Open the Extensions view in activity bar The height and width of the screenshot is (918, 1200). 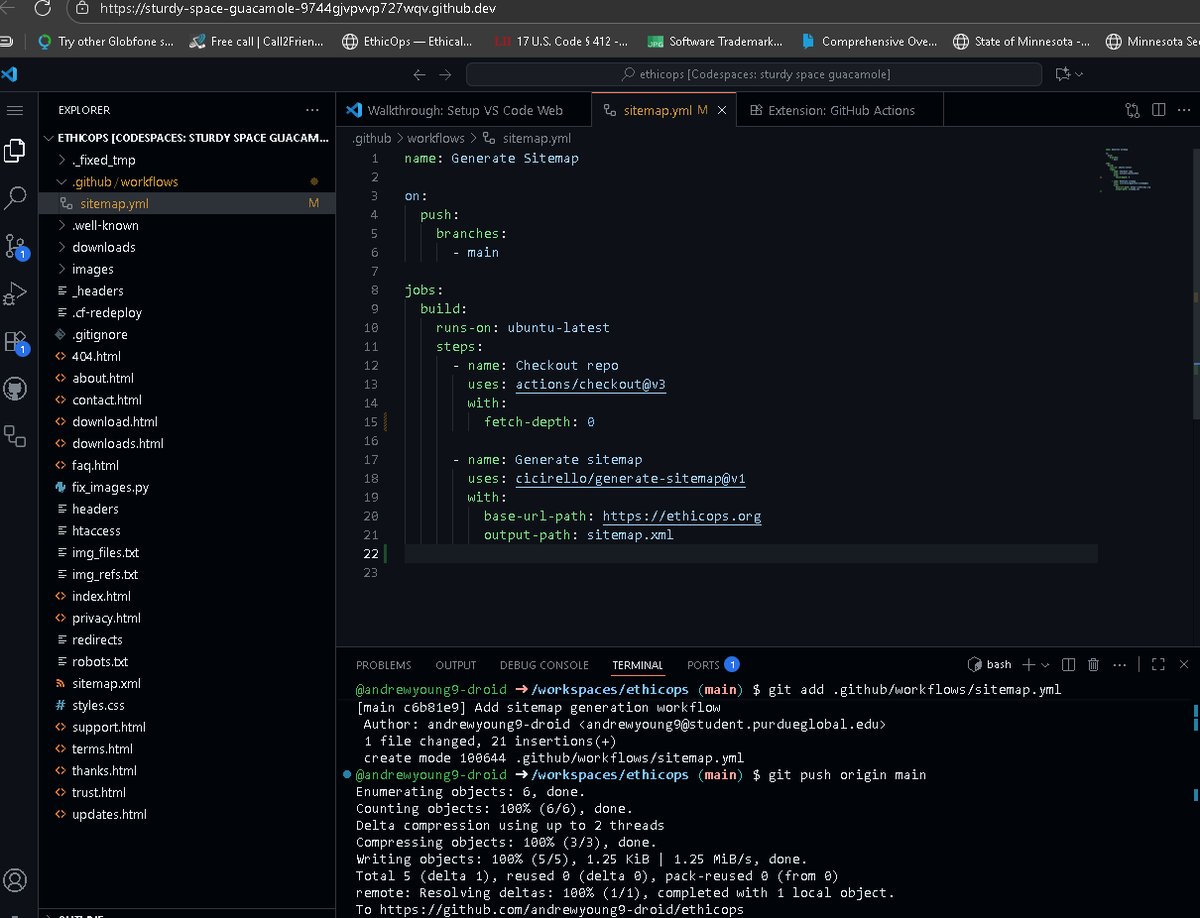(15, 342)
